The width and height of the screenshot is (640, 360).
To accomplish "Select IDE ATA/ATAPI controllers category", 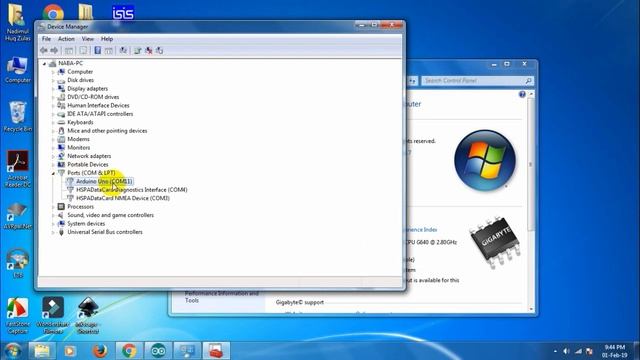I will pyautogui.click(x=100, y=114).
